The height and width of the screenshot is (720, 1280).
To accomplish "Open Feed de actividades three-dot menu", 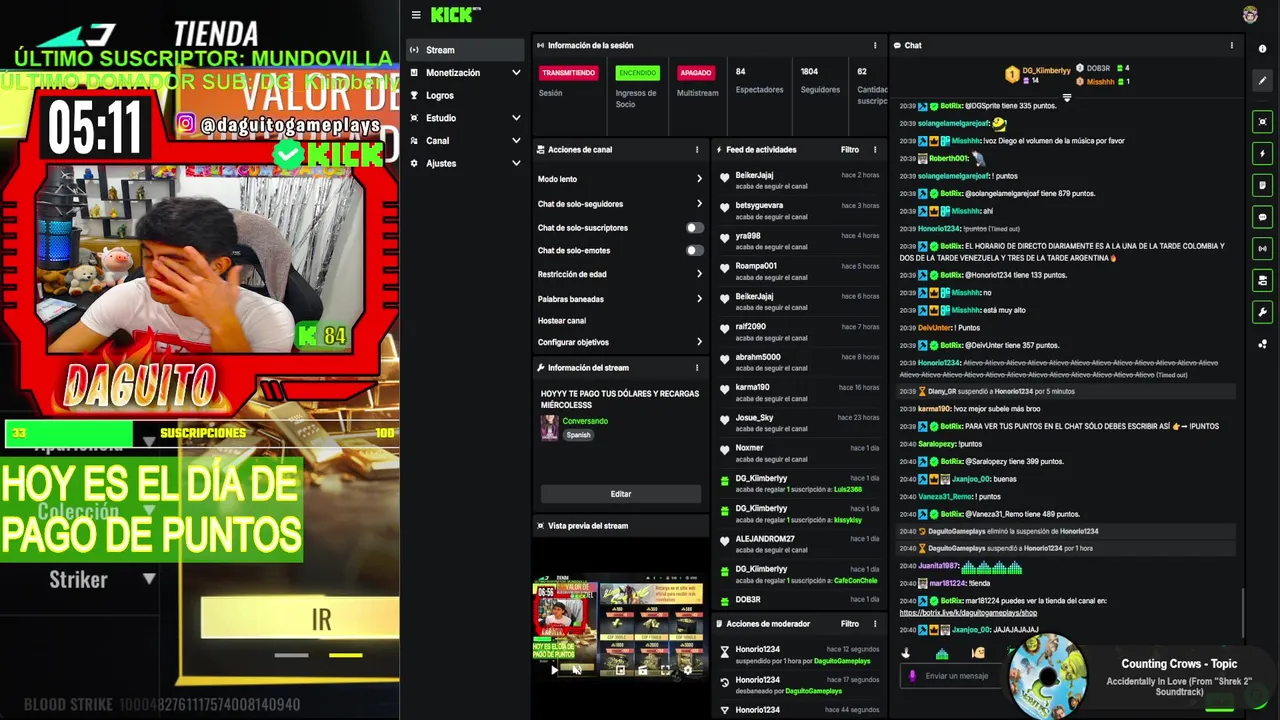I will 875,149.
